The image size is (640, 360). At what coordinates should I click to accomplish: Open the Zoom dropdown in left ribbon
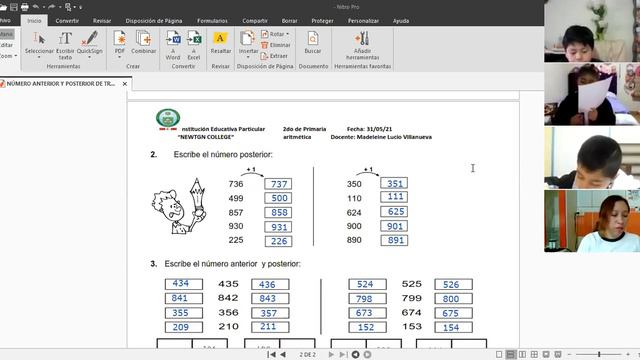click(8, 56)
